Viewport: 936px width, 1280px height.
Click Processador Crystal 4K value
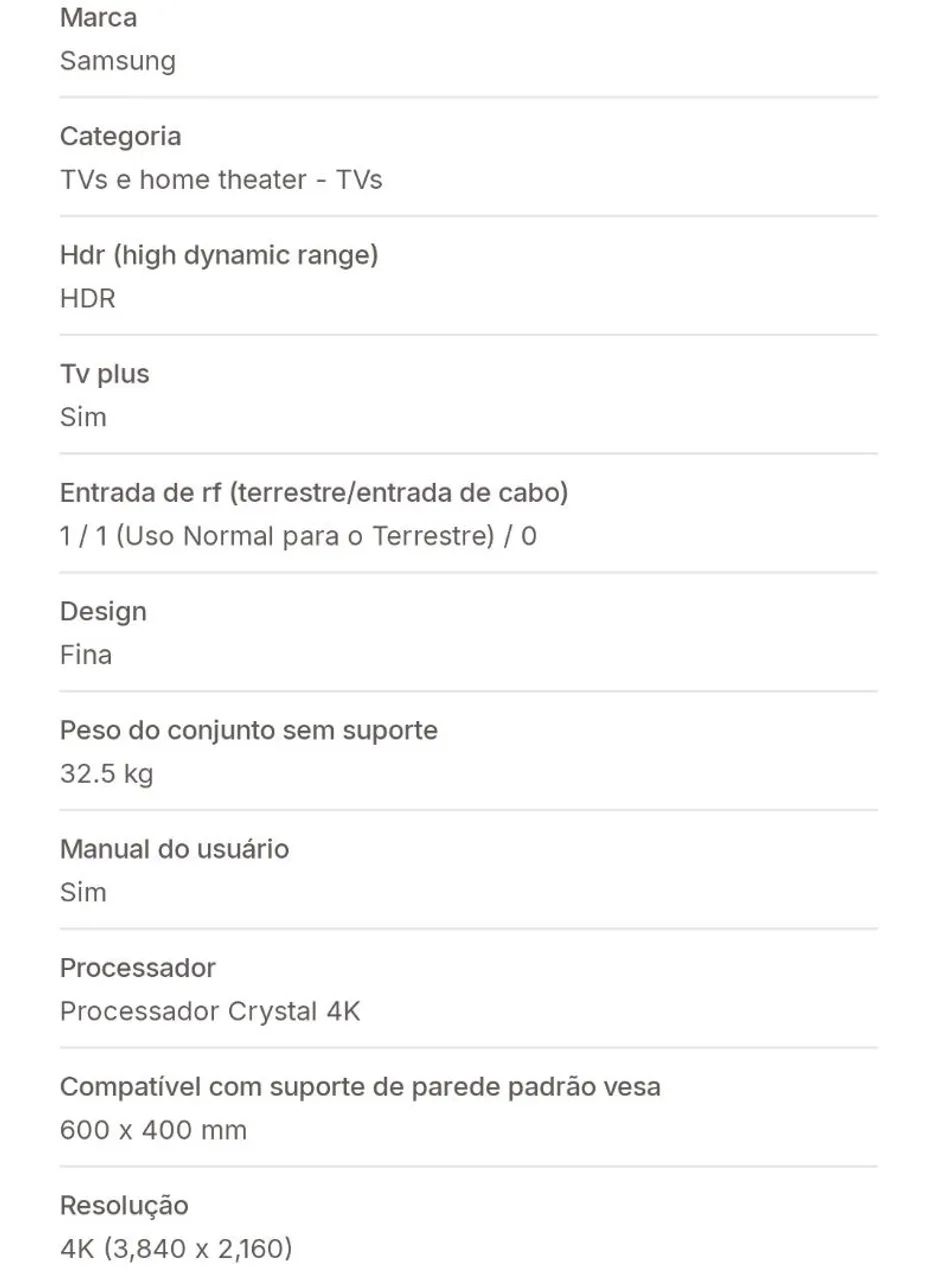210,1012
